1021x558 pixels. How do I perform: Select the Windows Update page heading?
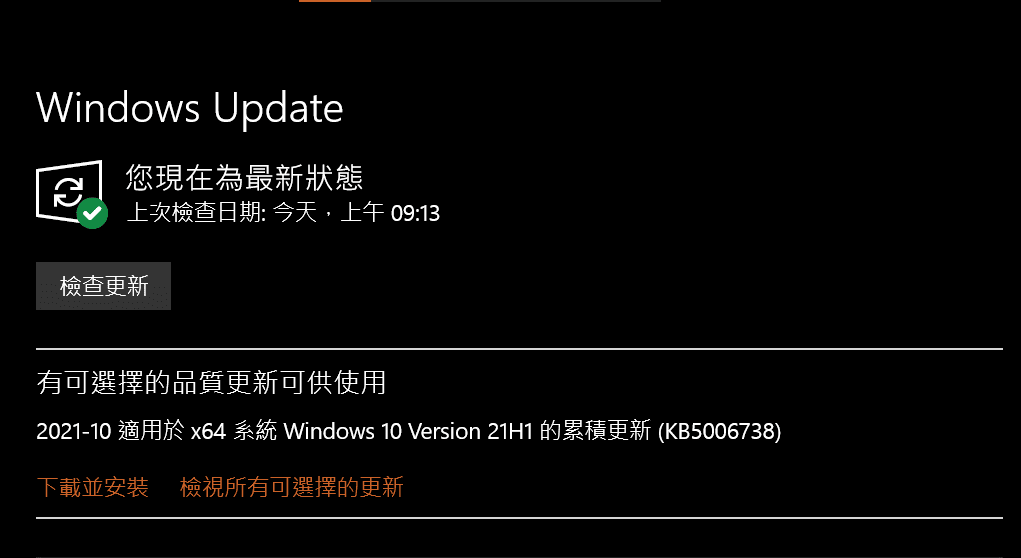point(189,108)
